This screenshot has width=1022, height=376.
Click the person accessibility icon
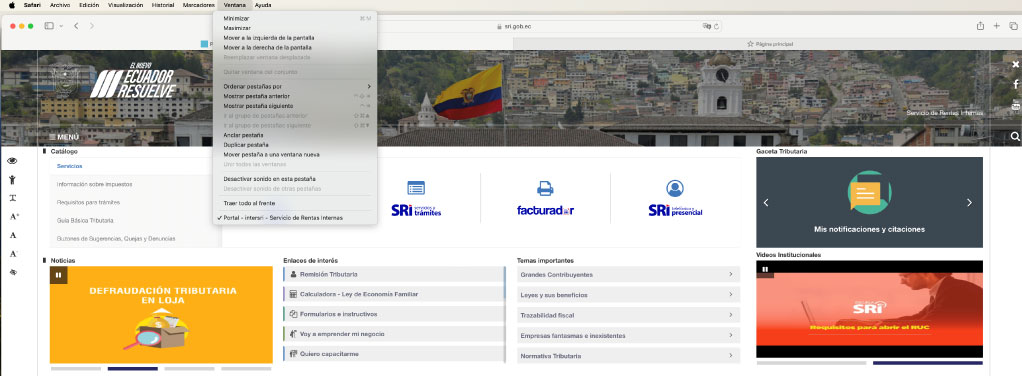pyautogui.click(x=12, y=179)
